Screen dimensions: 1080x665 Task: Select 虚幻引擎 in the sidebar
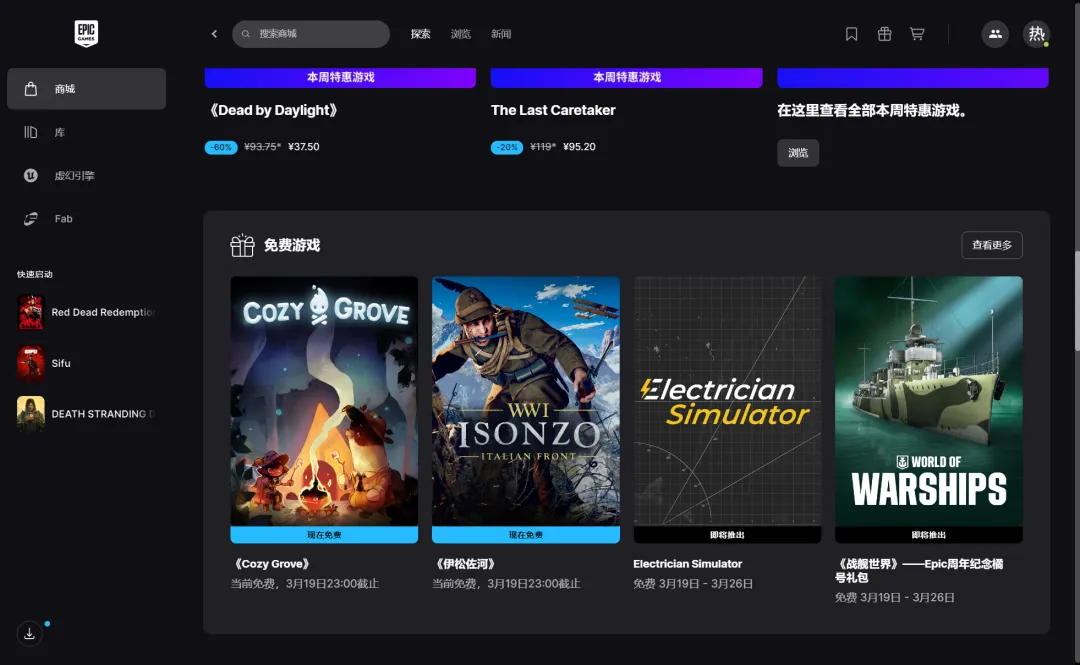(87, 176)
